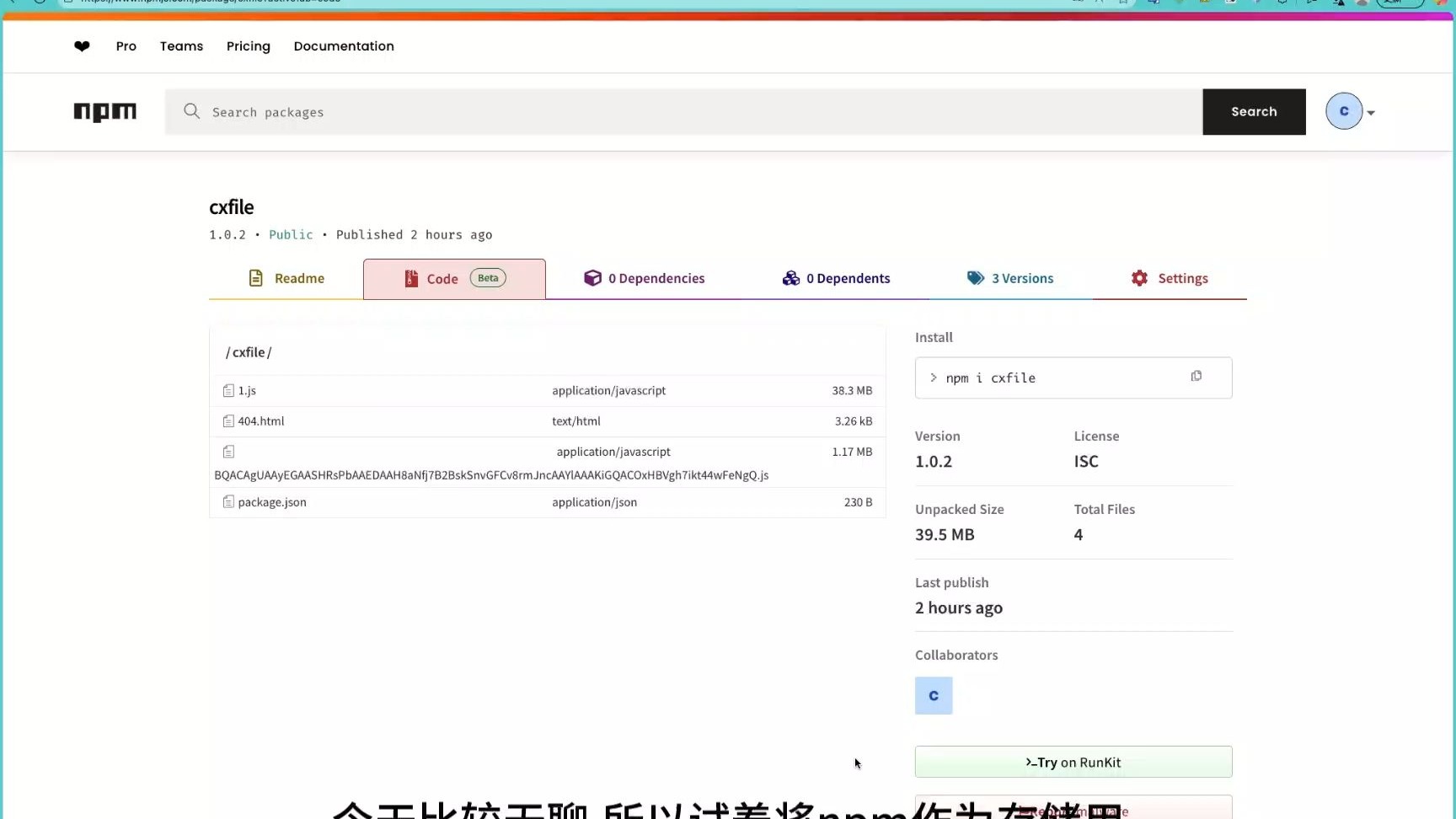Click the file icon of the BQACAgUAAy file
The width and height of the screenshot is (1456, 819).
[x=228, y=452]
